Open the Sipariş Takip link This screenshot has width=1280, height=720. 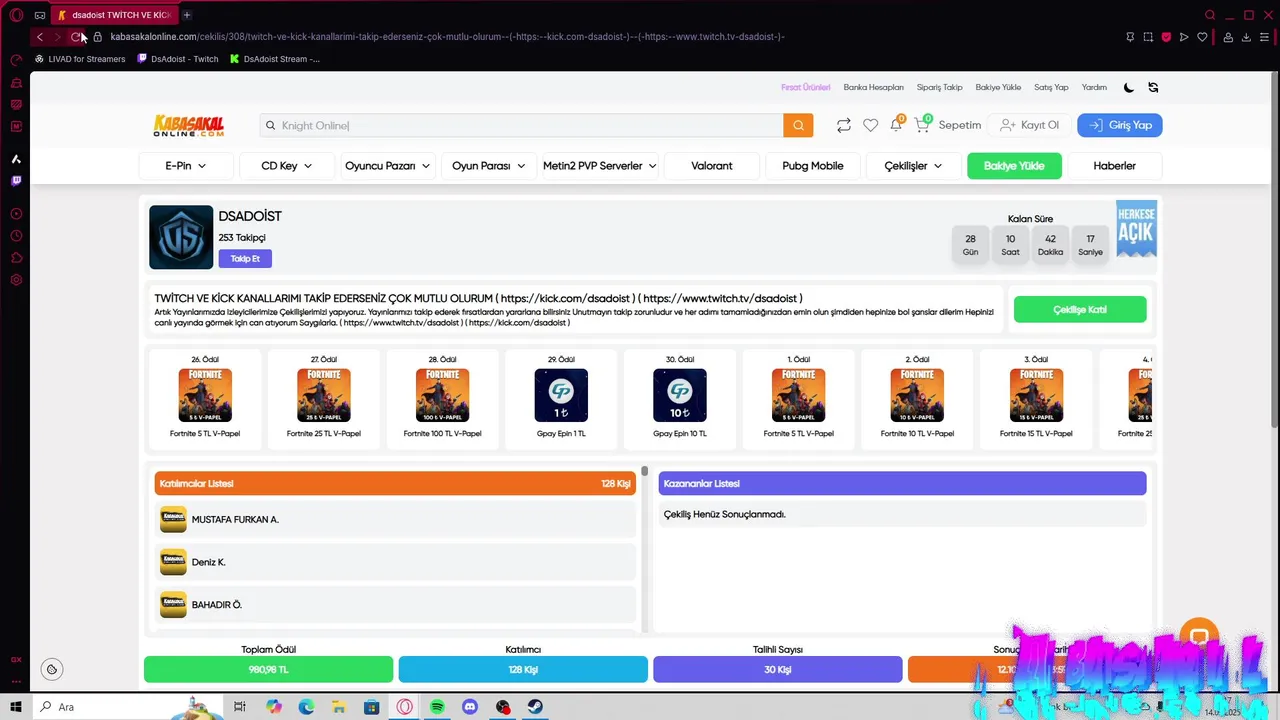tap(940, 87)
